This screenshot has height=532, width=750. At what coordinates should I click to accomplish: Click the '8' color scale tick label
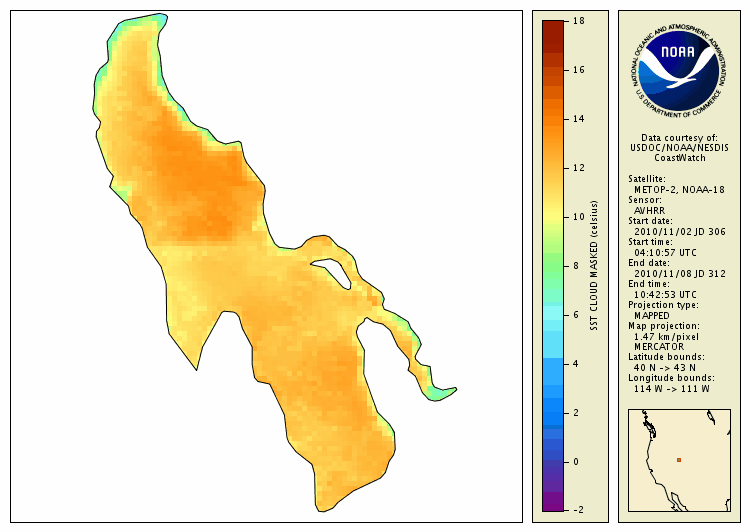576,266
